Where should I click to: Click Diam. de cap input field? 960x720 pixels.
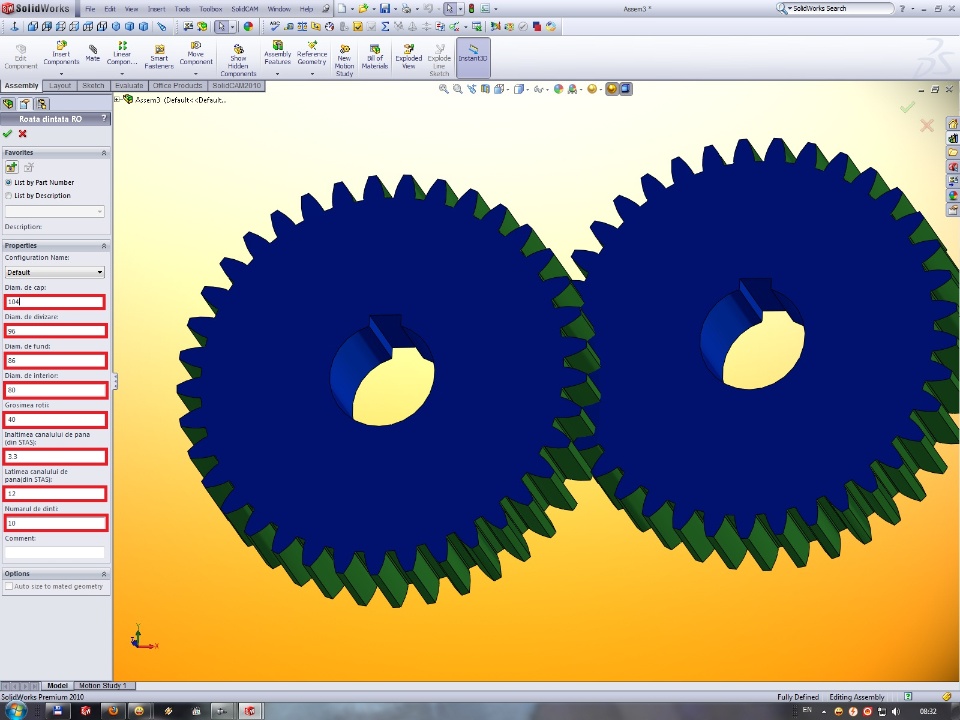[x=54, y=301]
